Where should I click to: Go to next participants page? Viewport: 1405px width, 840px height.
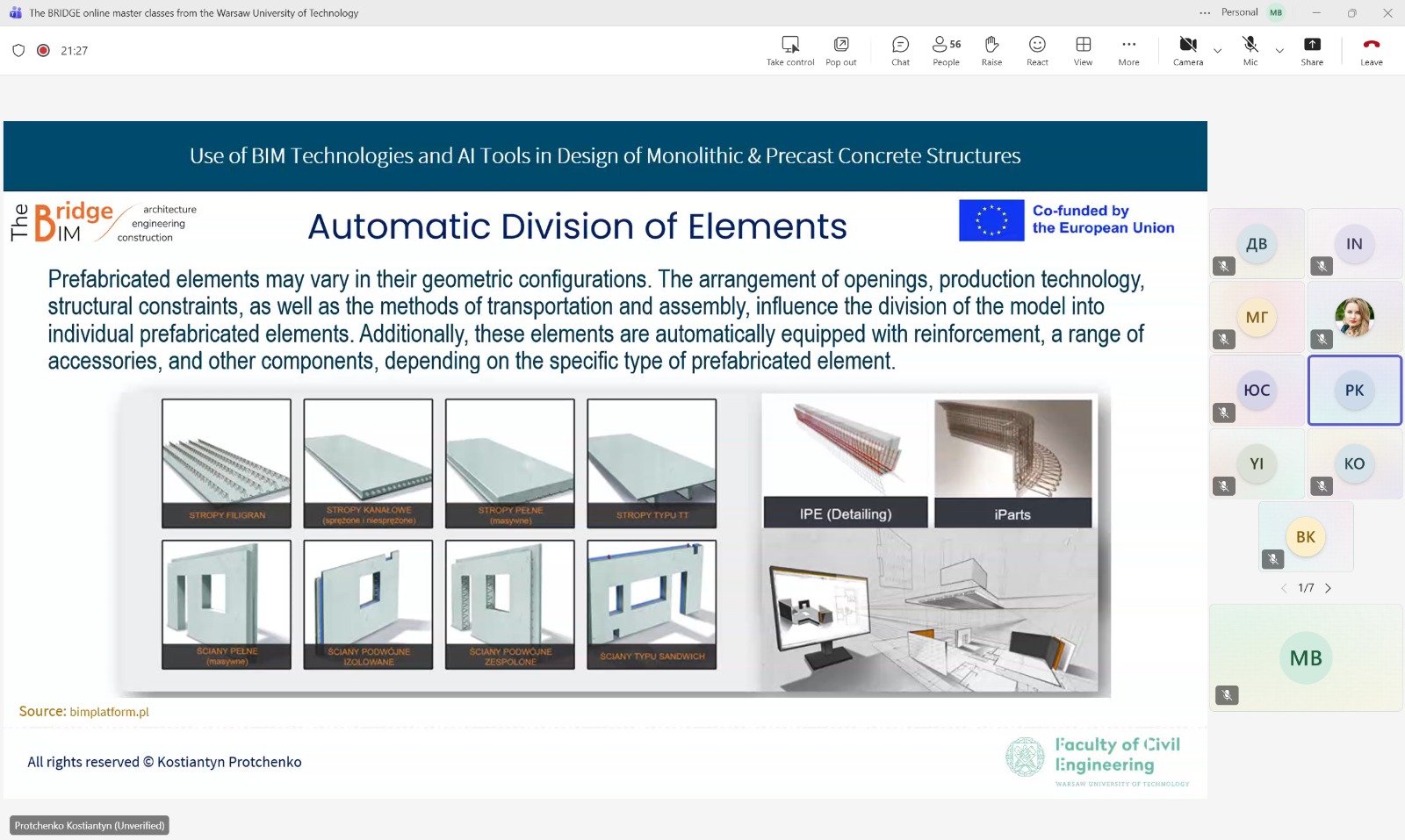pos(1328,588)
